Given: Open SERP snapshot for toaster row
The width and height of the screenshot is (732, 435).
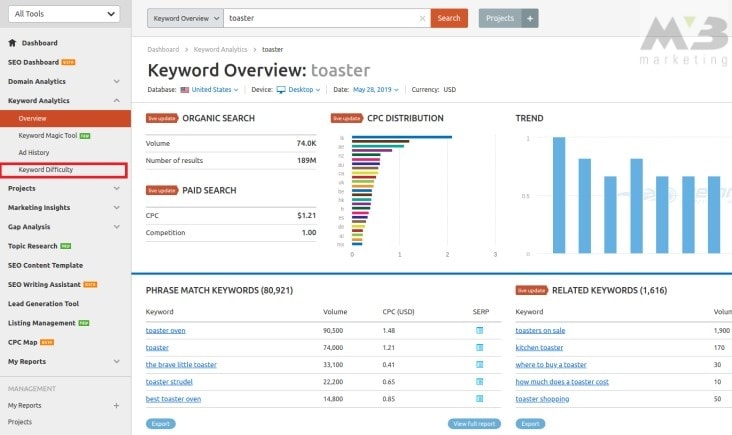Looking at the screenshot, I should click(x=479, y=347).
